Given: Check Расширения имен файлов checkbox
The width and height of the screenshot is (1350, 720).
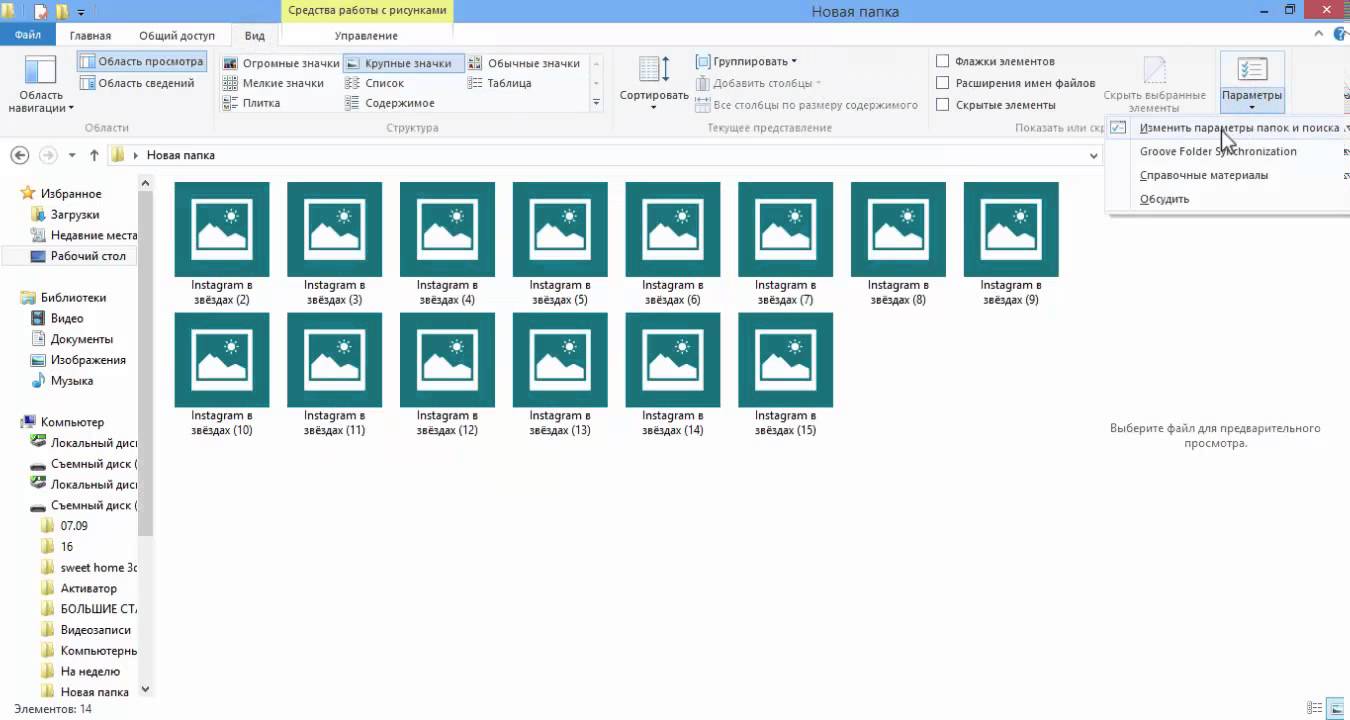Looking at the screenshot, I should tap(942, 83).
